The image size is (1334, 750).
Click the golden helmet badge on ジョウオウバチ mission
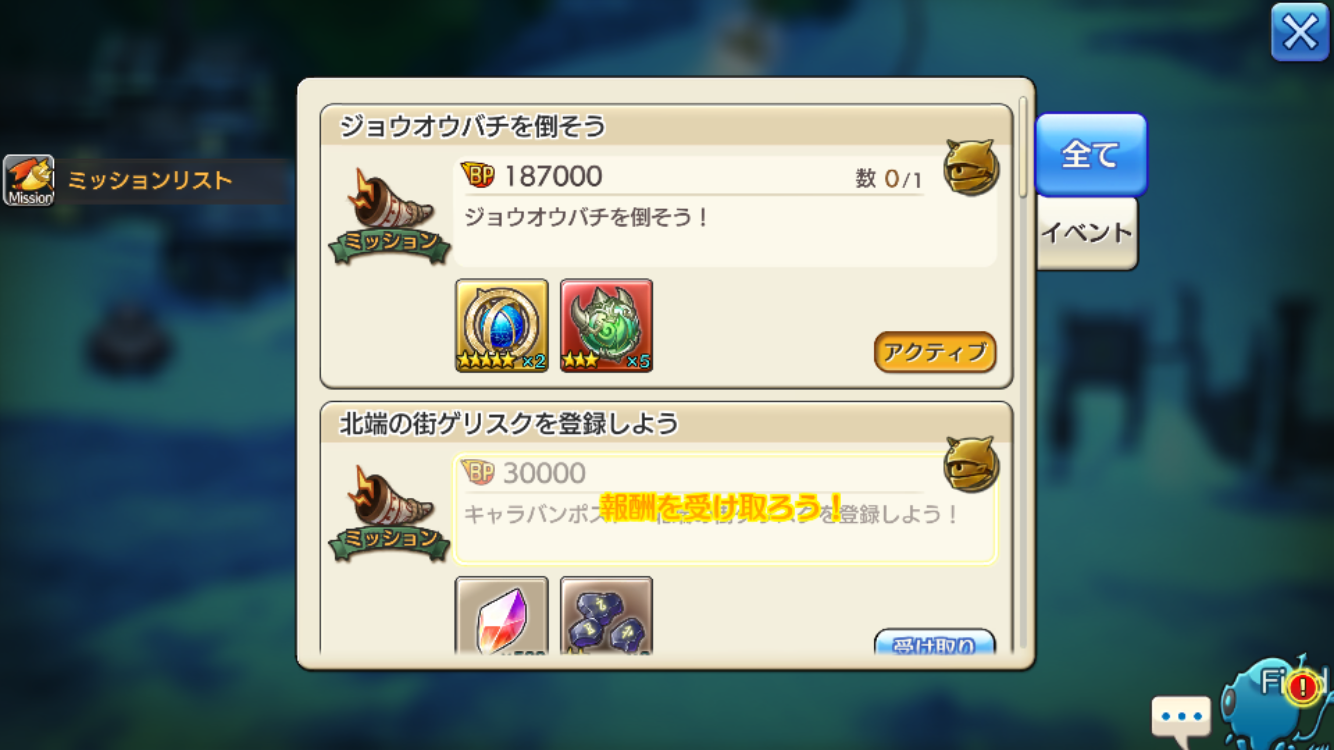click(971, 167)
